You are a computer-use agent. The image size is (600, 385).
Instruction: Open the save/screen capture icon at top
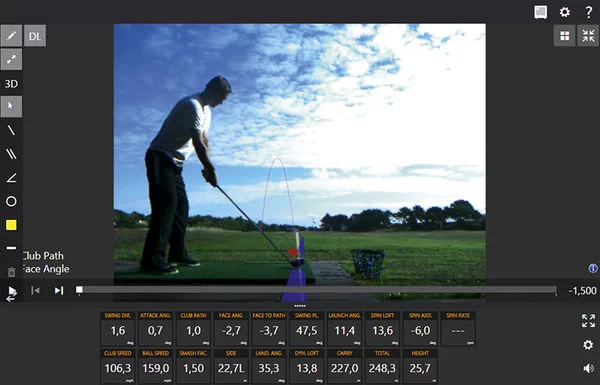(541, 12)
